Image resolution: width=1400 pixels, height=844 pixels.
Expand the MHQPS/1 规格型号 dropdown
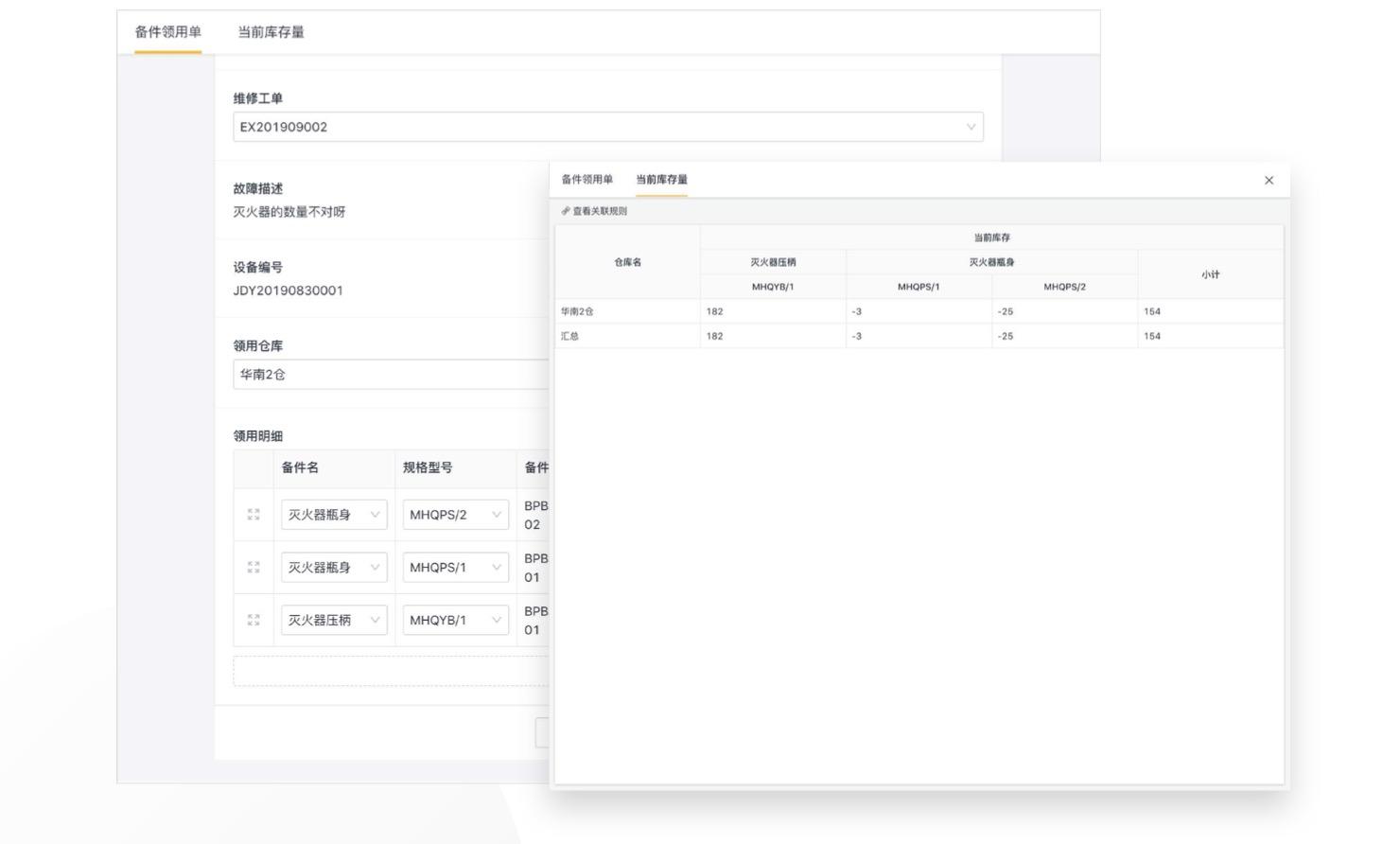[455, 568]
